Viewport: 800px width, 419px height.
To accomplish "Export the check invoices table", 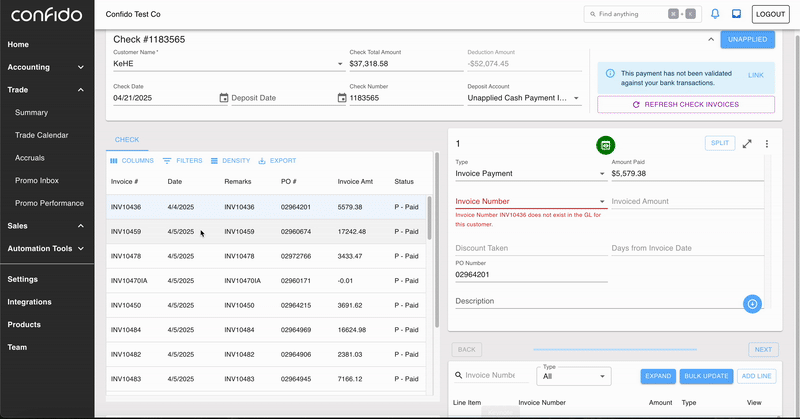I will (x=277, y=161).
